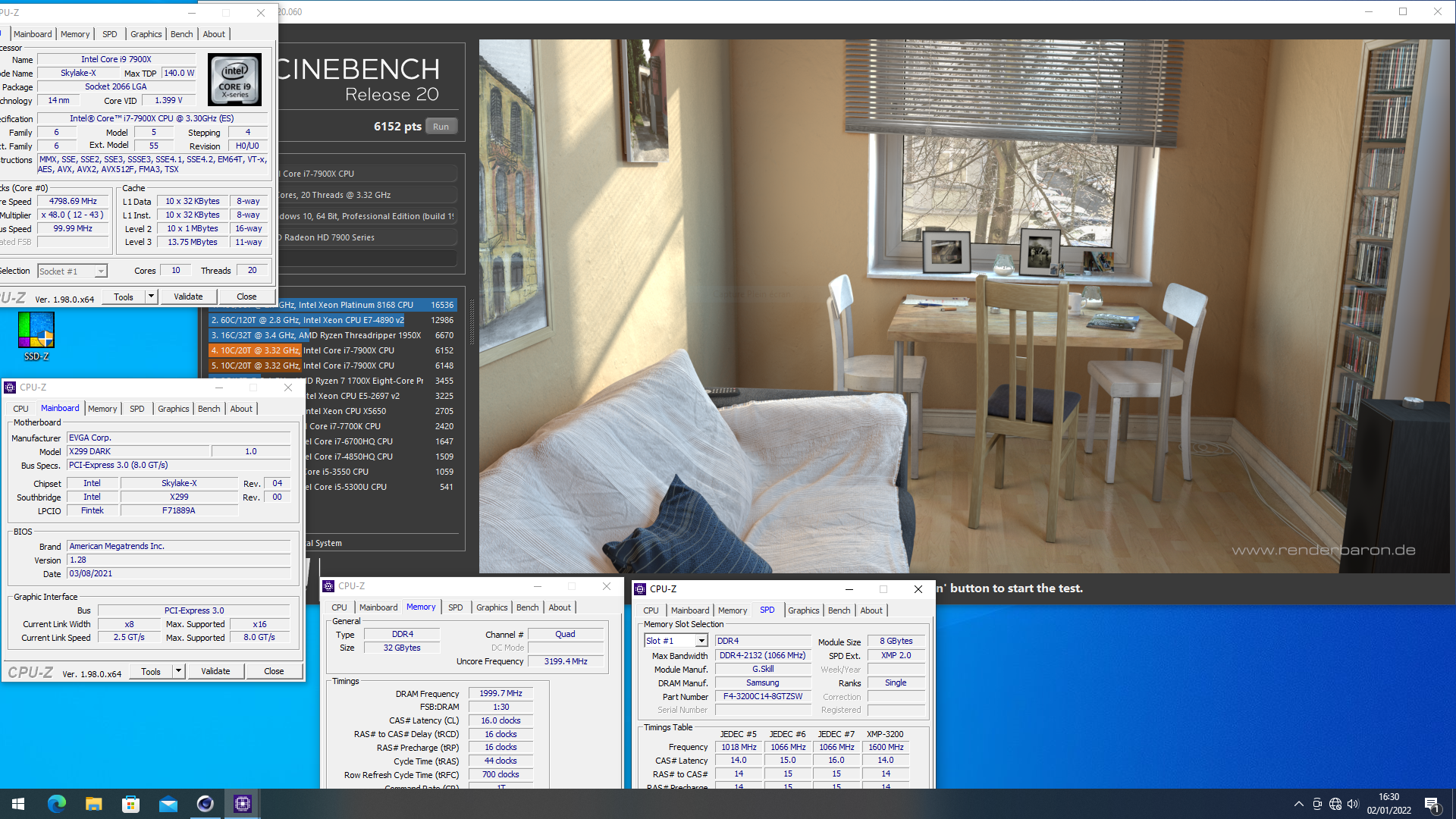This screenshot has height=819, width=1456.
Task: Switch to Memory tab in top CPU-Z window
Action: (75, 34)
